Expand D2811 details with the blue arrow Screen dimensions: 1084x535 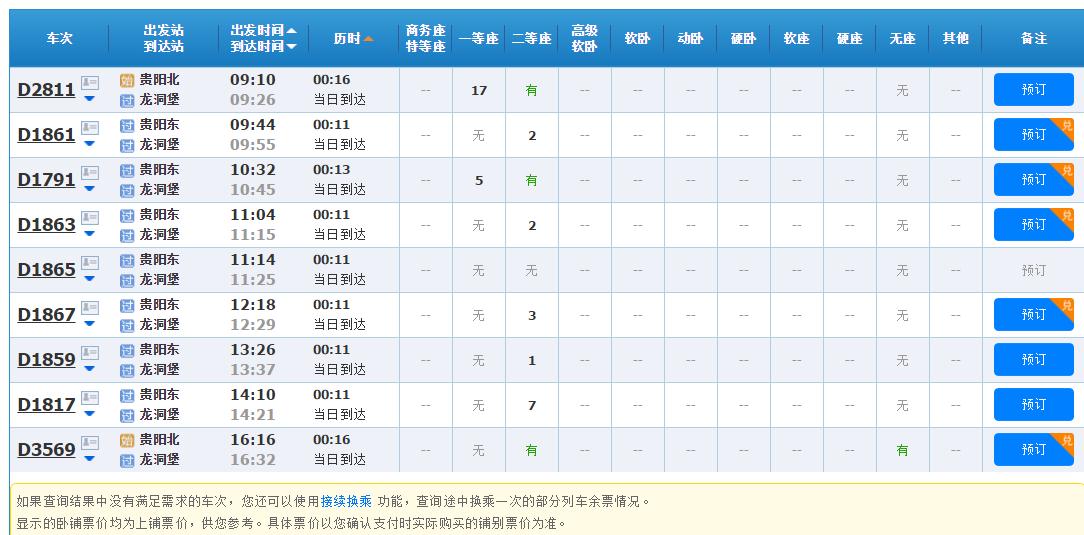pyautogui.click(x=89, y=99)
